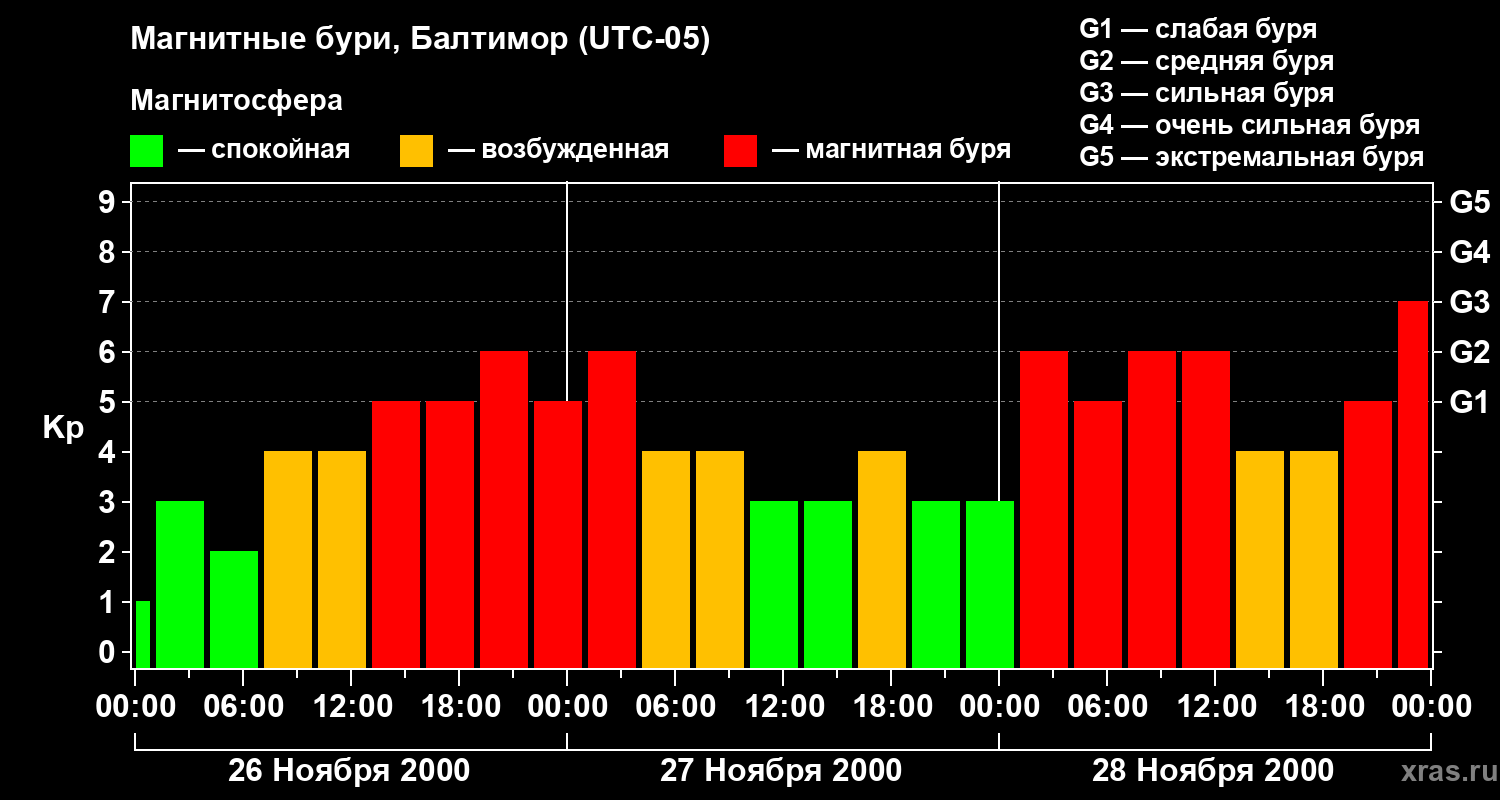The height and width of the screenshot is (800, 1500).
Task: Click the orange 'возбужденная' legend swatch
Action: [416, 151]
